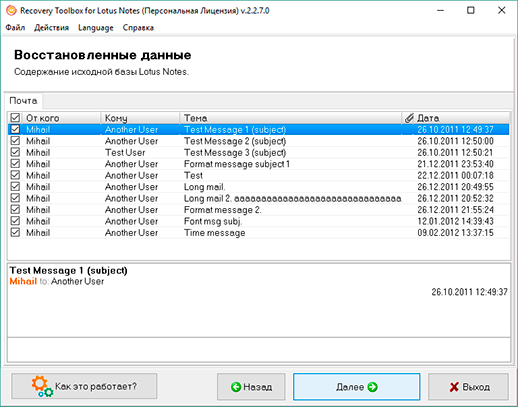This screenshot has width=518, height=407.
Task: Click the preview date 26.10.2011 12:49:37
Action: pyautogui.click(x=469, y=292)
